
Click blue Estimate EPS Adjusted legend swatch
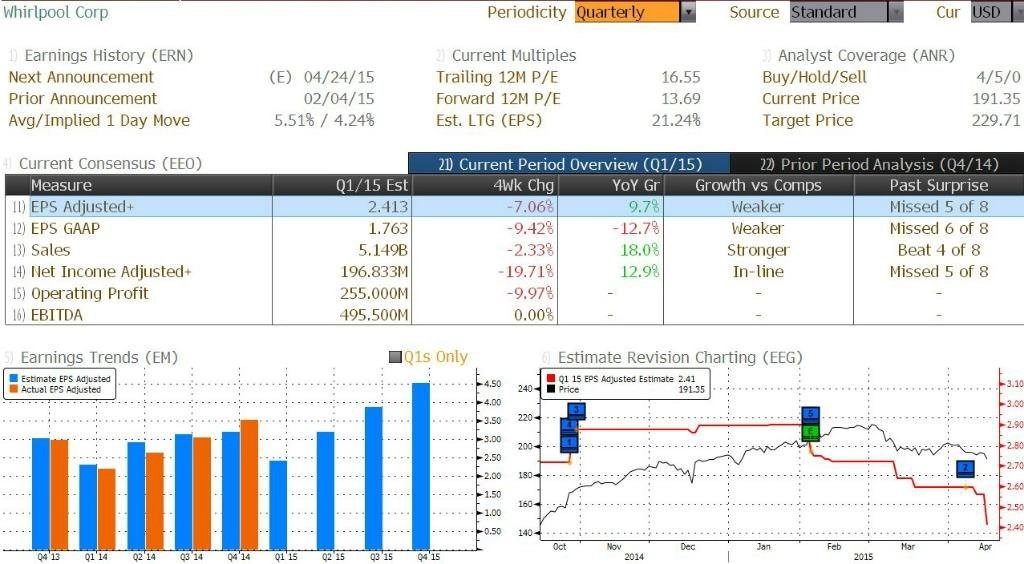(x=14, y=379)
